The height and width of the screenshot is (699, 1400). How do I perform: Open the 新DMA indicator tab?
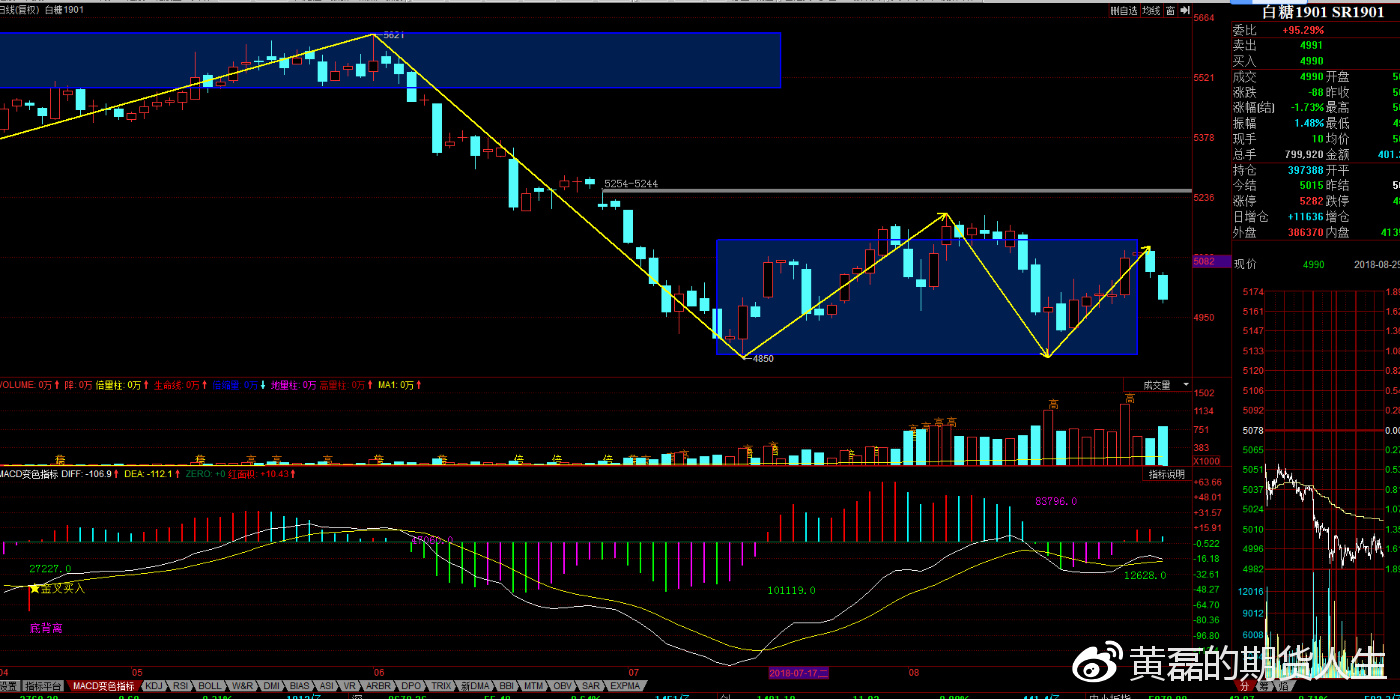point(475,686)
